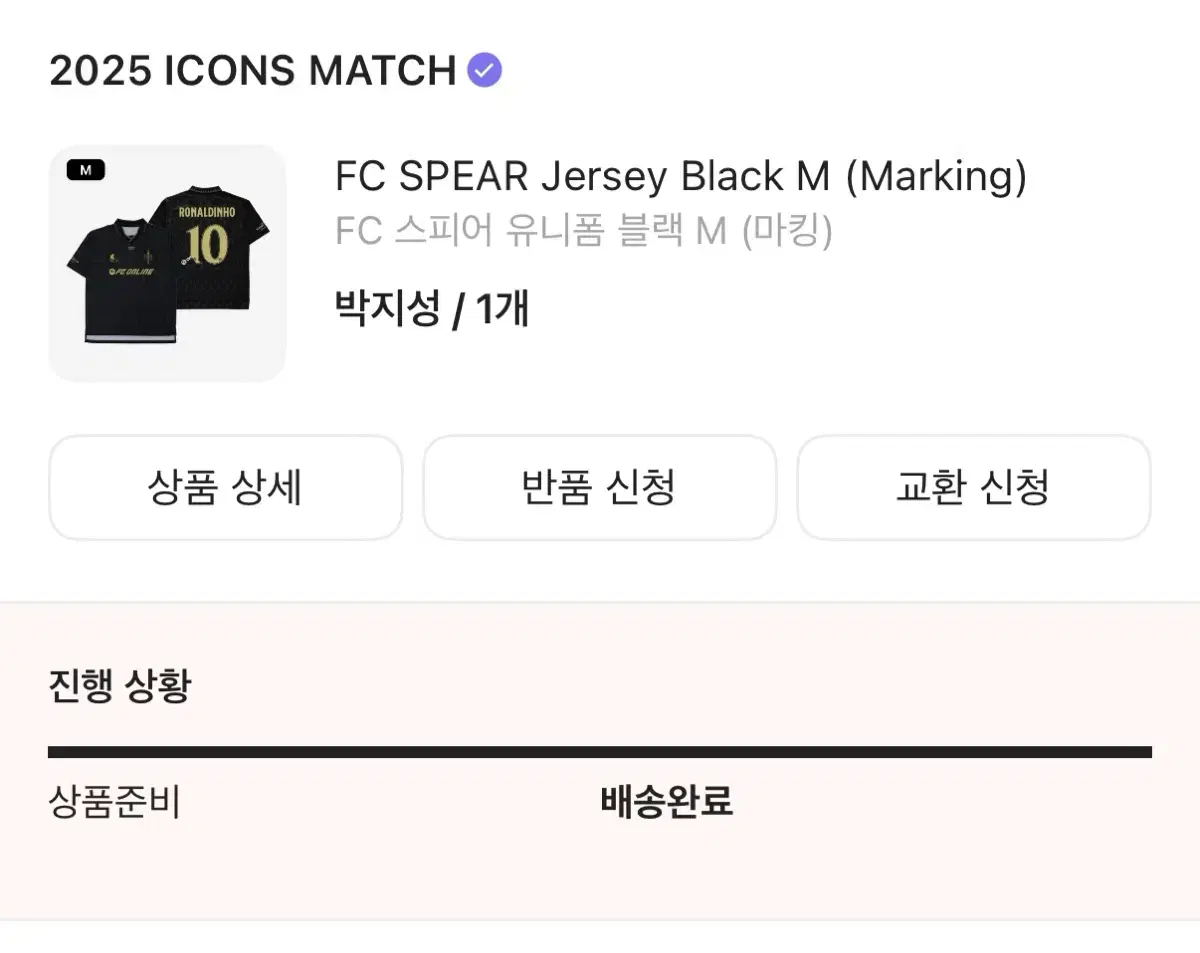
Task: Click the 교환 신청 exchange request button
Action: pyautogui.click(x=973, y=488)
